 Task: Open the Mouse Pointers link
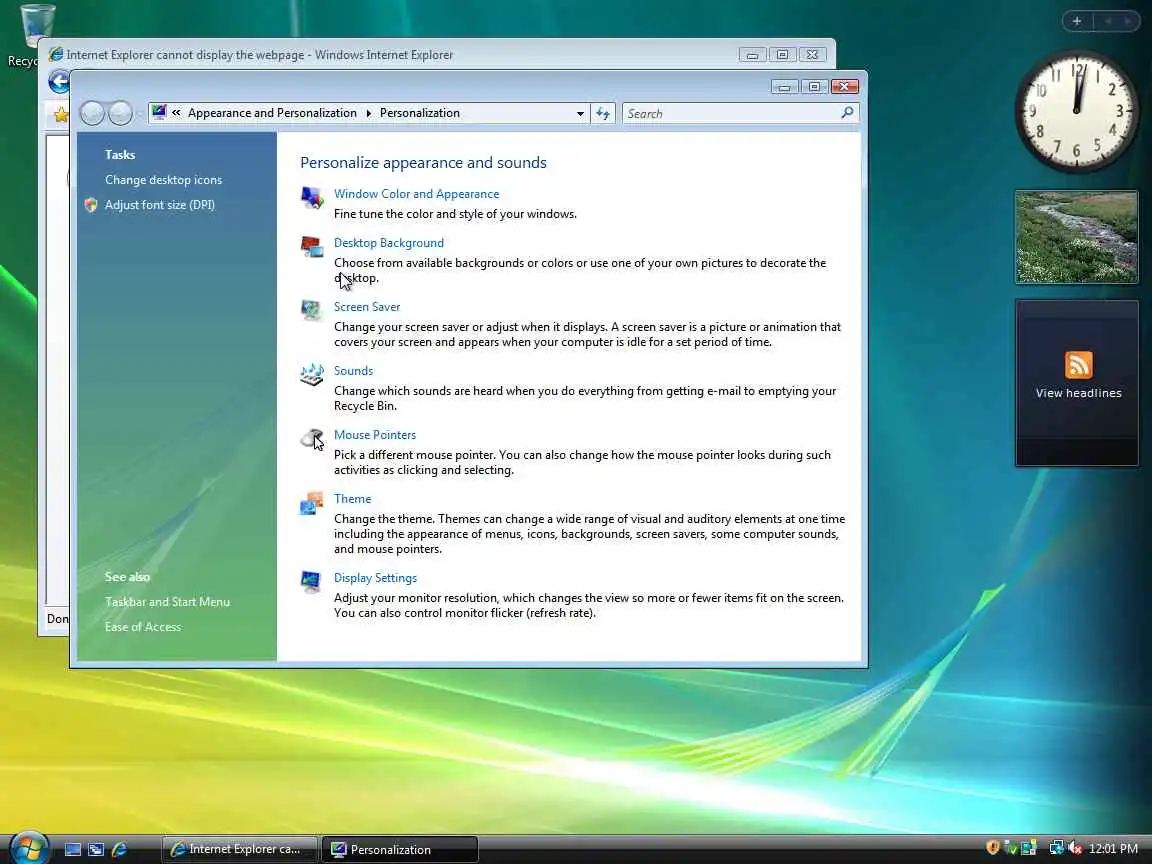coord(375,435)
